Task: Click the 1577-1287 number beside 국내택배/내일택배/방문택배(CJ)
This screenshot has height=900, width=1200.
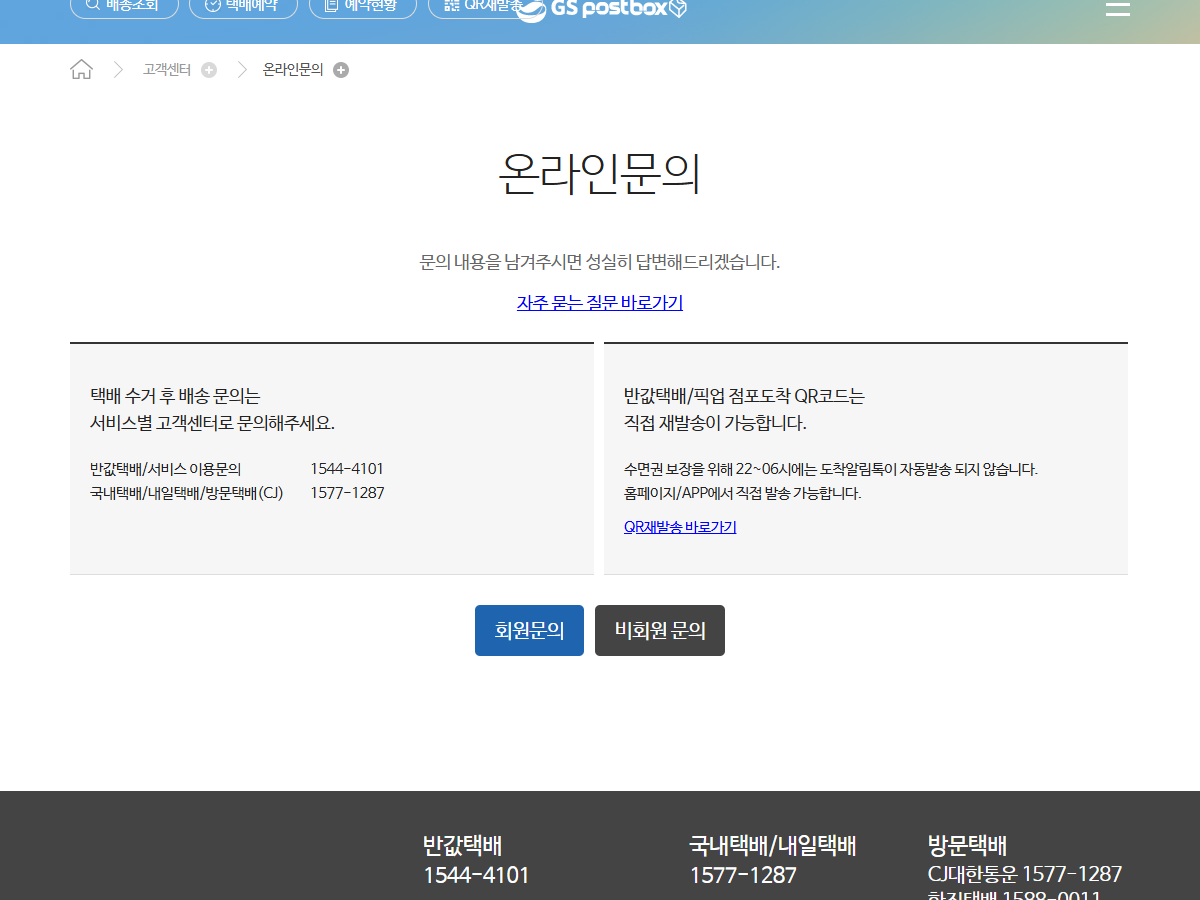Action: pyautogui.click(x=347, y=493)
